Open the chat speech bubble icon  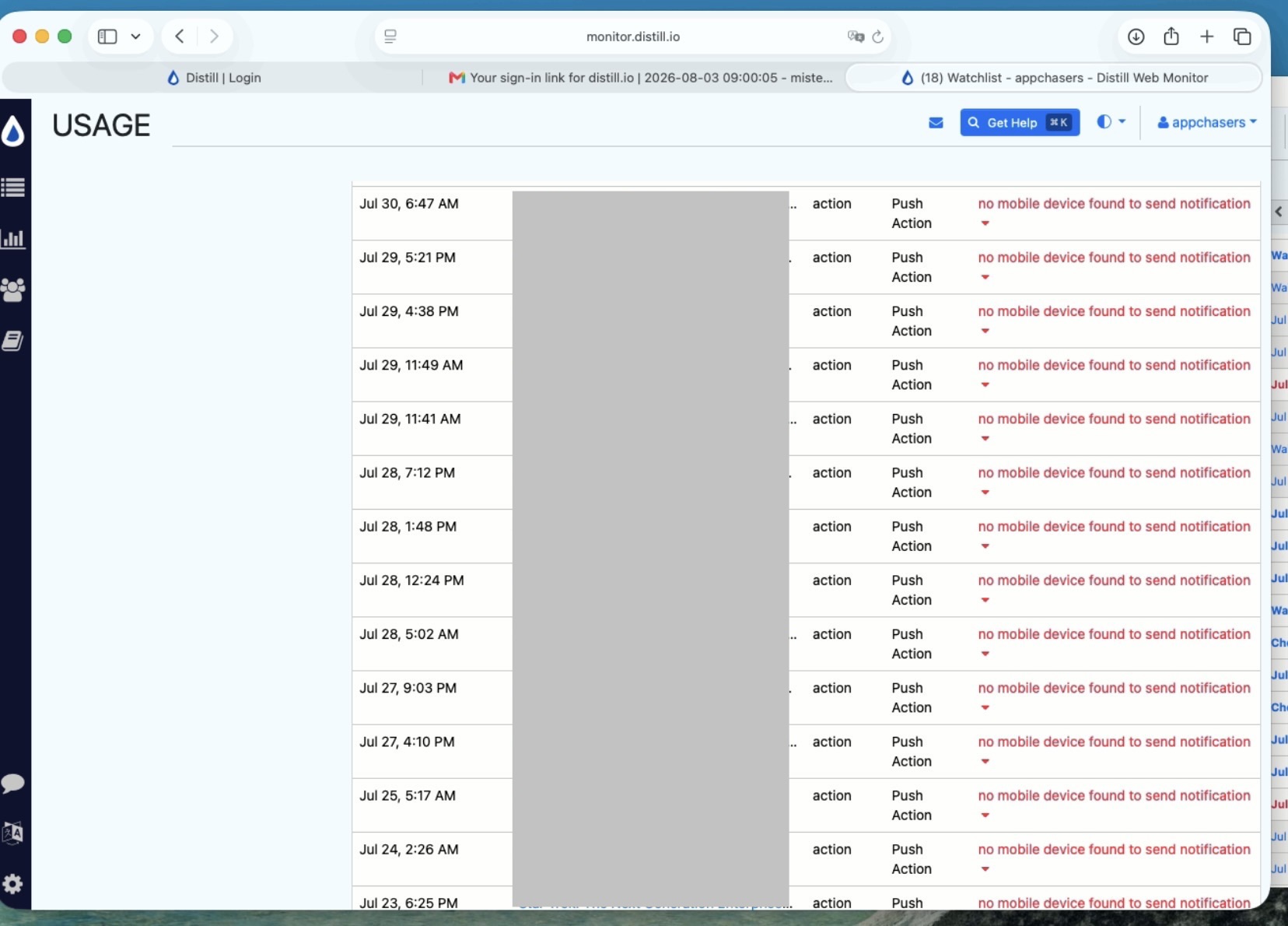click(x=13, y=783)
